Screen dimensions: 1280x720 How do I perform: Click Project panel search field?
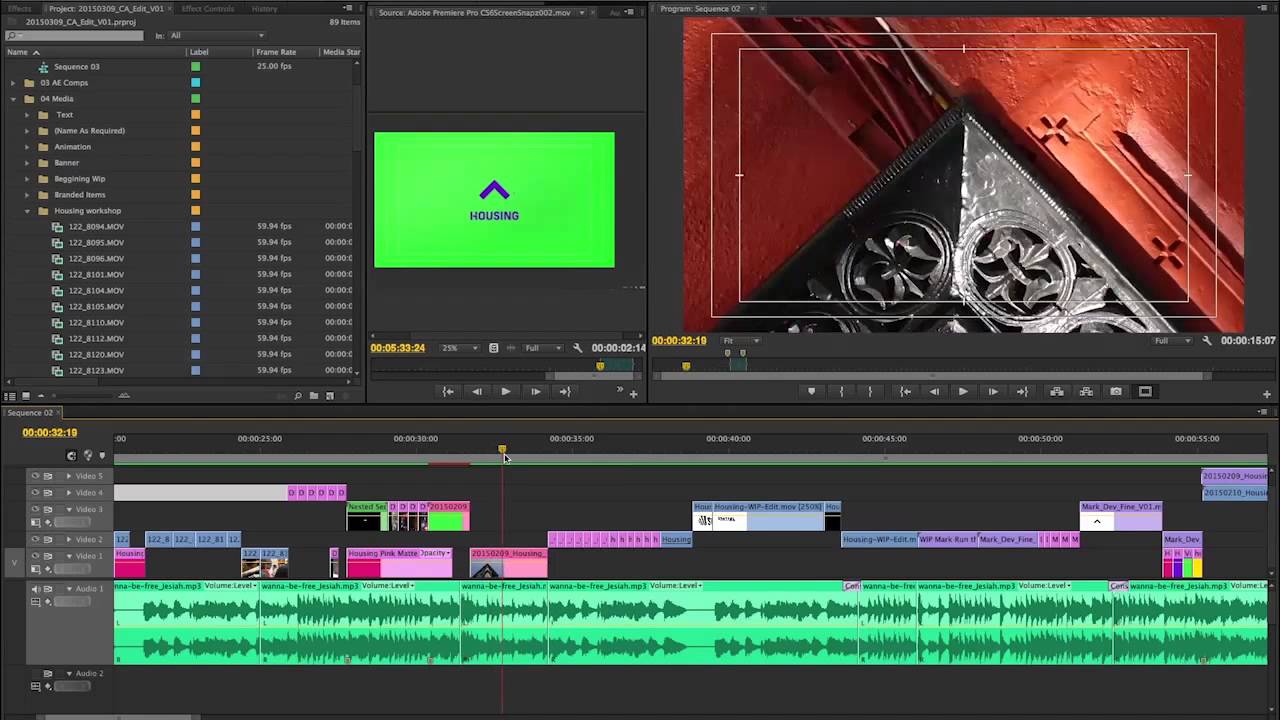[x=75, y=35]
